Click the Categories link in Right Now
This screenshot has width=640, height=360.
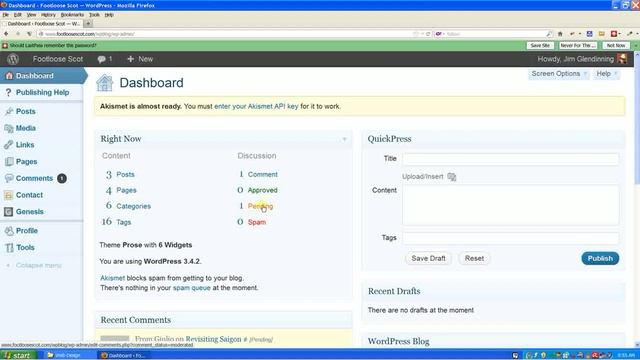pyautogui.click(x=133, y=206)
